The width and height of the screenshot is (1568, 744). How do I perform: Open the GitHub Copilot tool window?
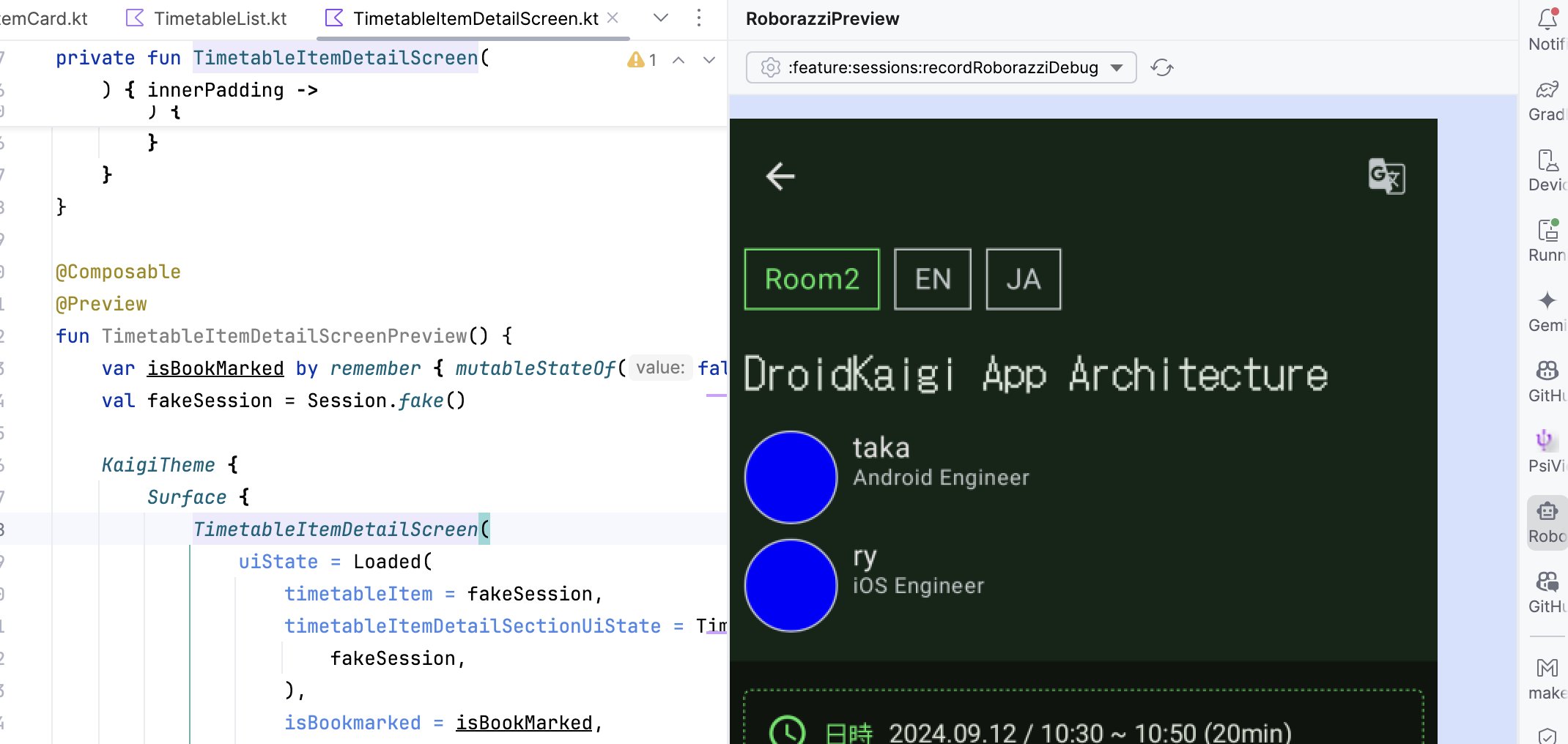pos(1547,381)
